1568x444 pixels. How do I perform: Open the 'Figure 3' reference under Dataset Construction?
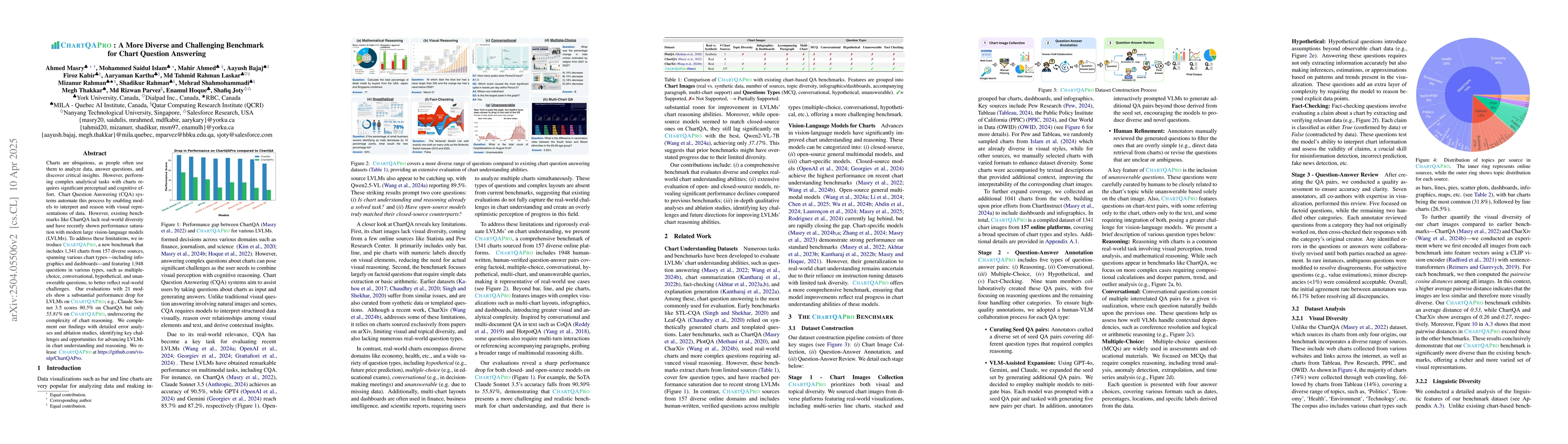tap(837, 345)
